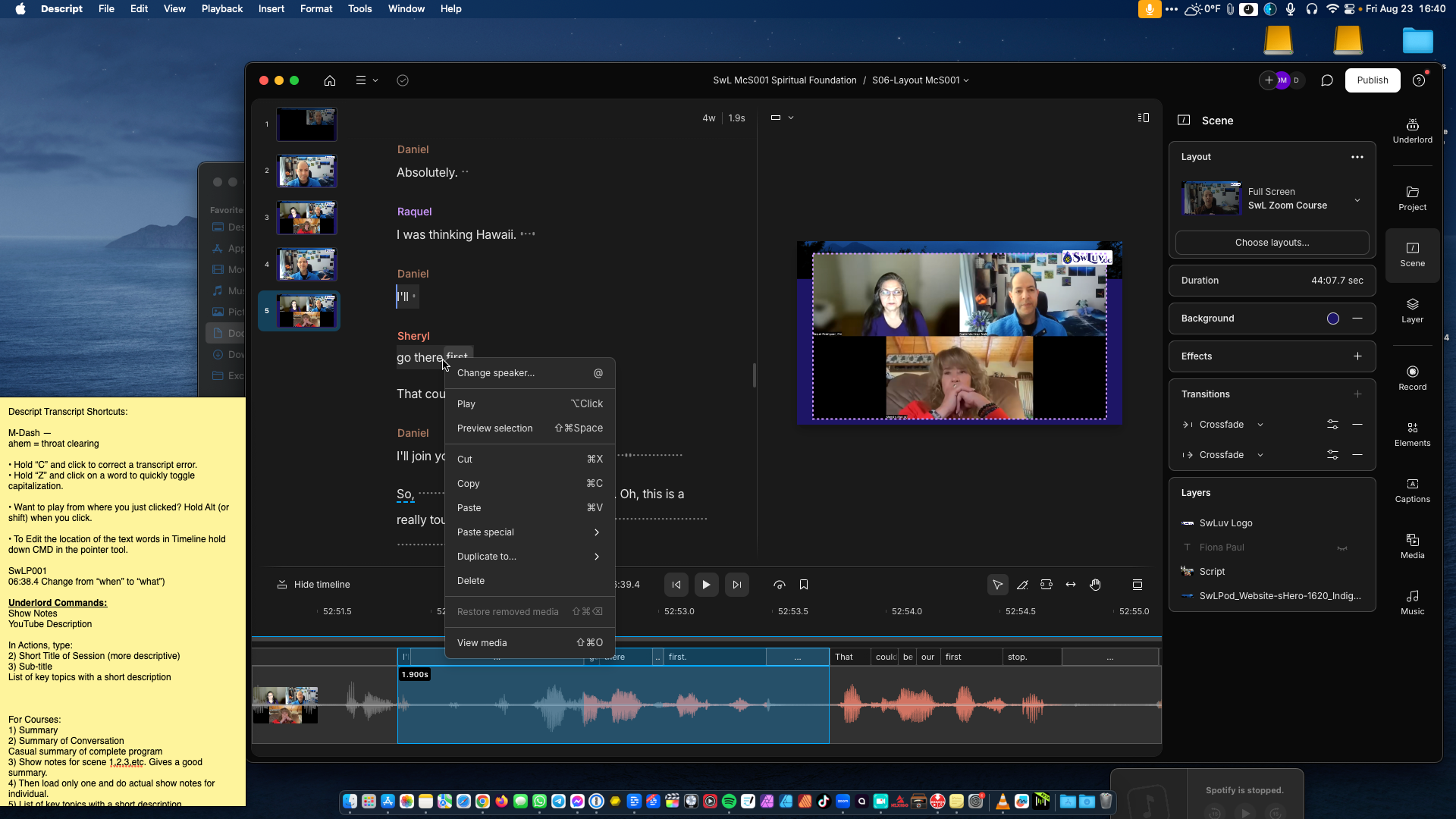Open first Crossfade transition settings sliders
1456x819 pixels.
(1332, 425)
